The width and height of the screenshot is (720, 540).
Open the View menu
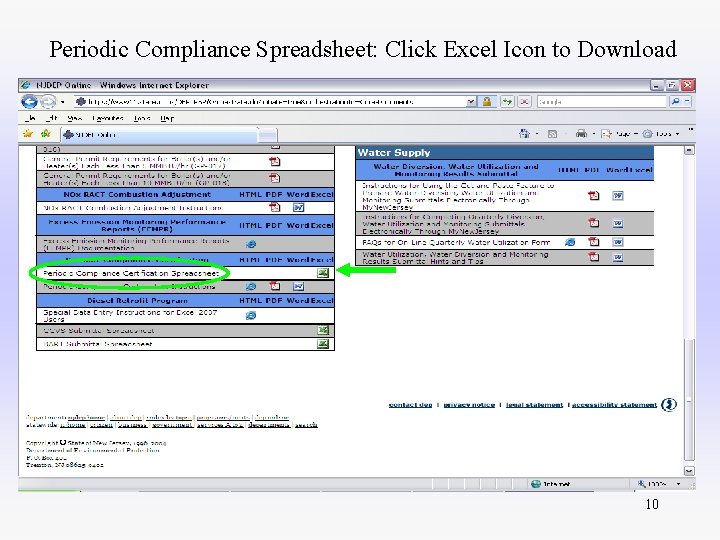[x=74, y=118]
